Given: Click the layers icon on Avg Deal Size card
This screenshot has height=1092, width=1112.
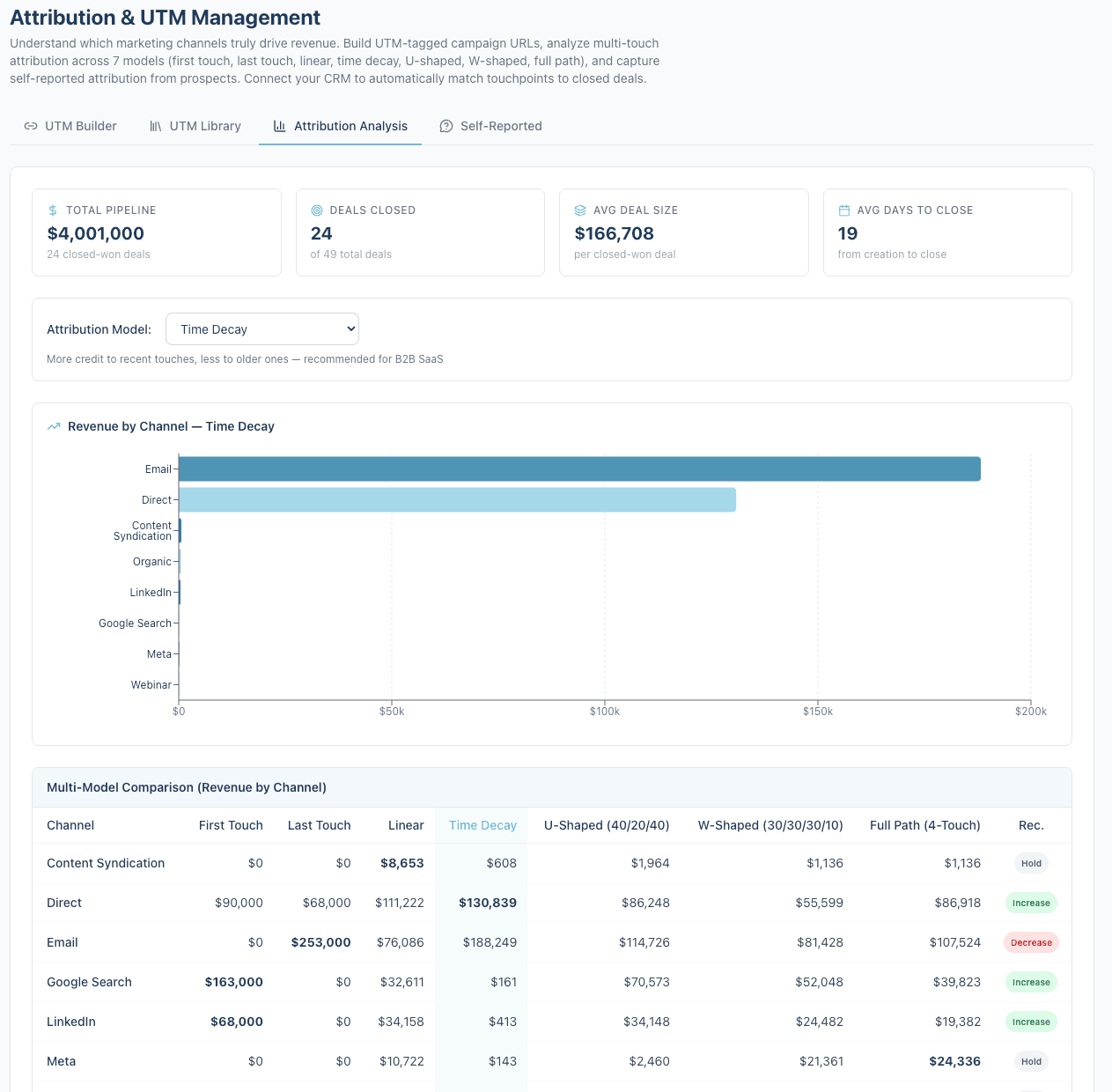Looking at the screenshot, I should pyautogui.click(x=579, y=210).
